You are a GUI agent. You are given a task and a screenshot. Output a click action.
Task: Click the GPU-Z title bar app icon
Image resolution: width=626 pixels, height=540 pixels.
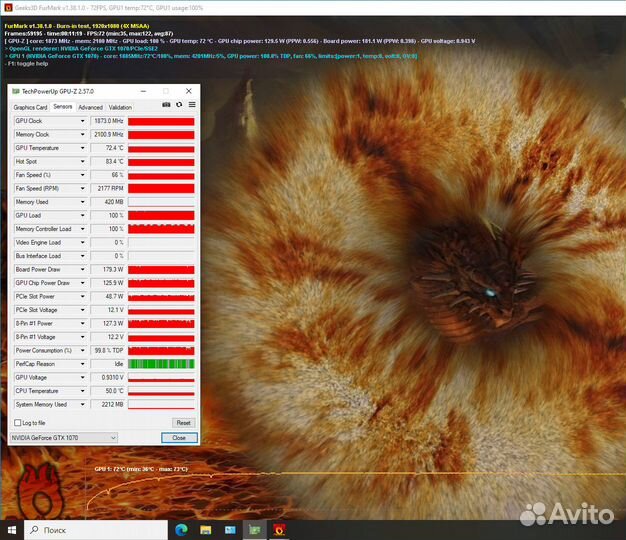click(x=16, y=91)
